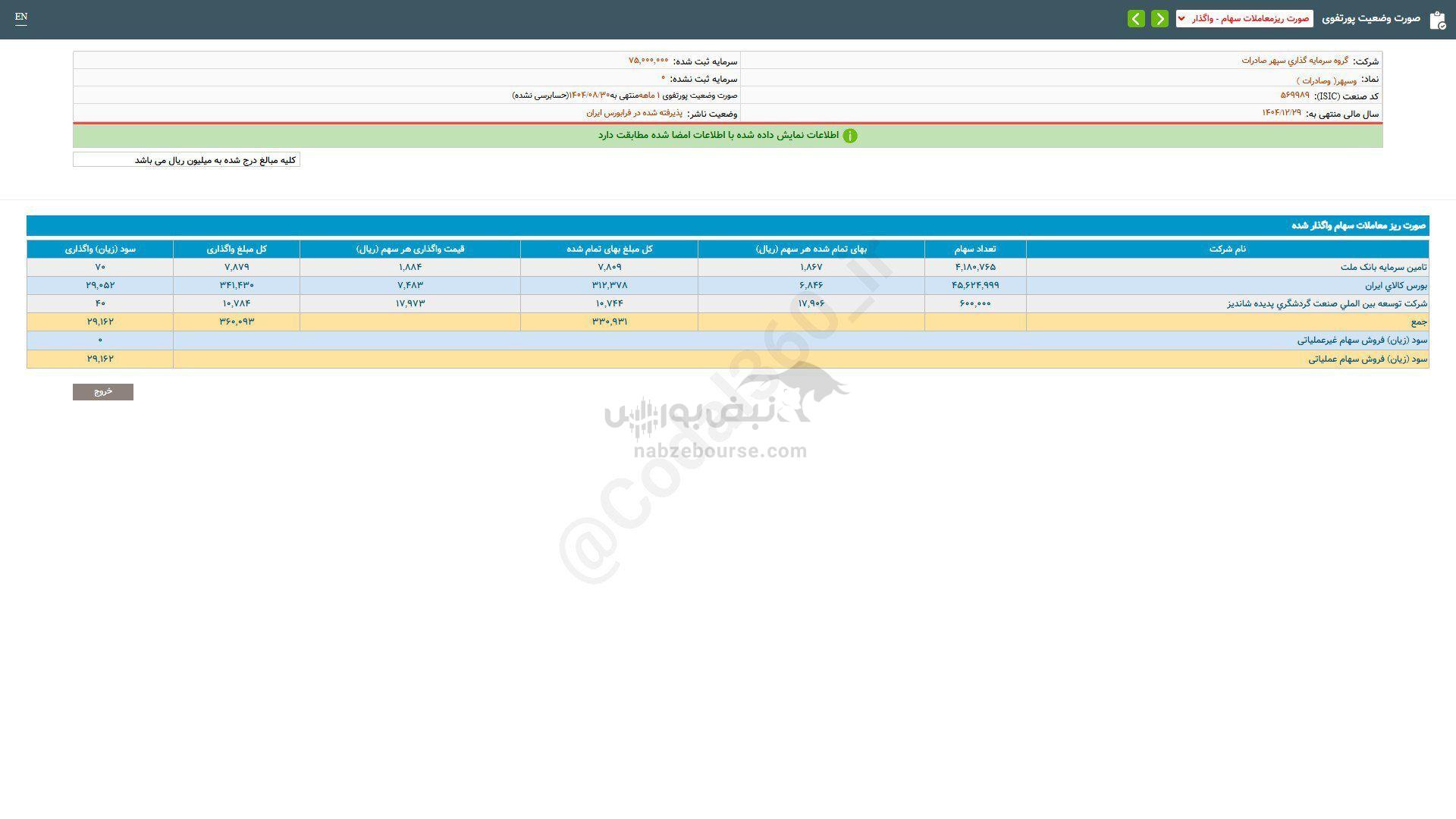Click the نام شرکت column header
The height and width of the screenshot is (819, 1456).
tap(1227, 249)
